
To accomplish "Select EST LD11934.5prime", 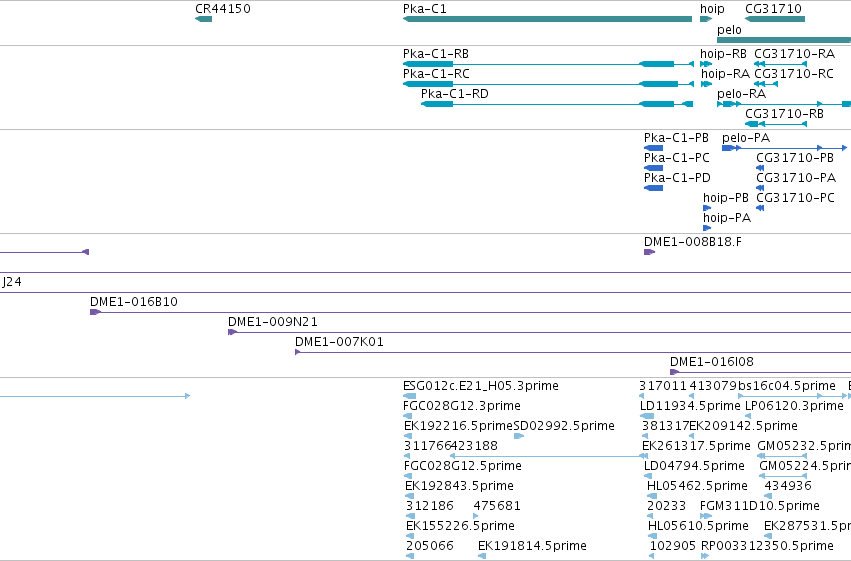I will [x=647, y=416].
